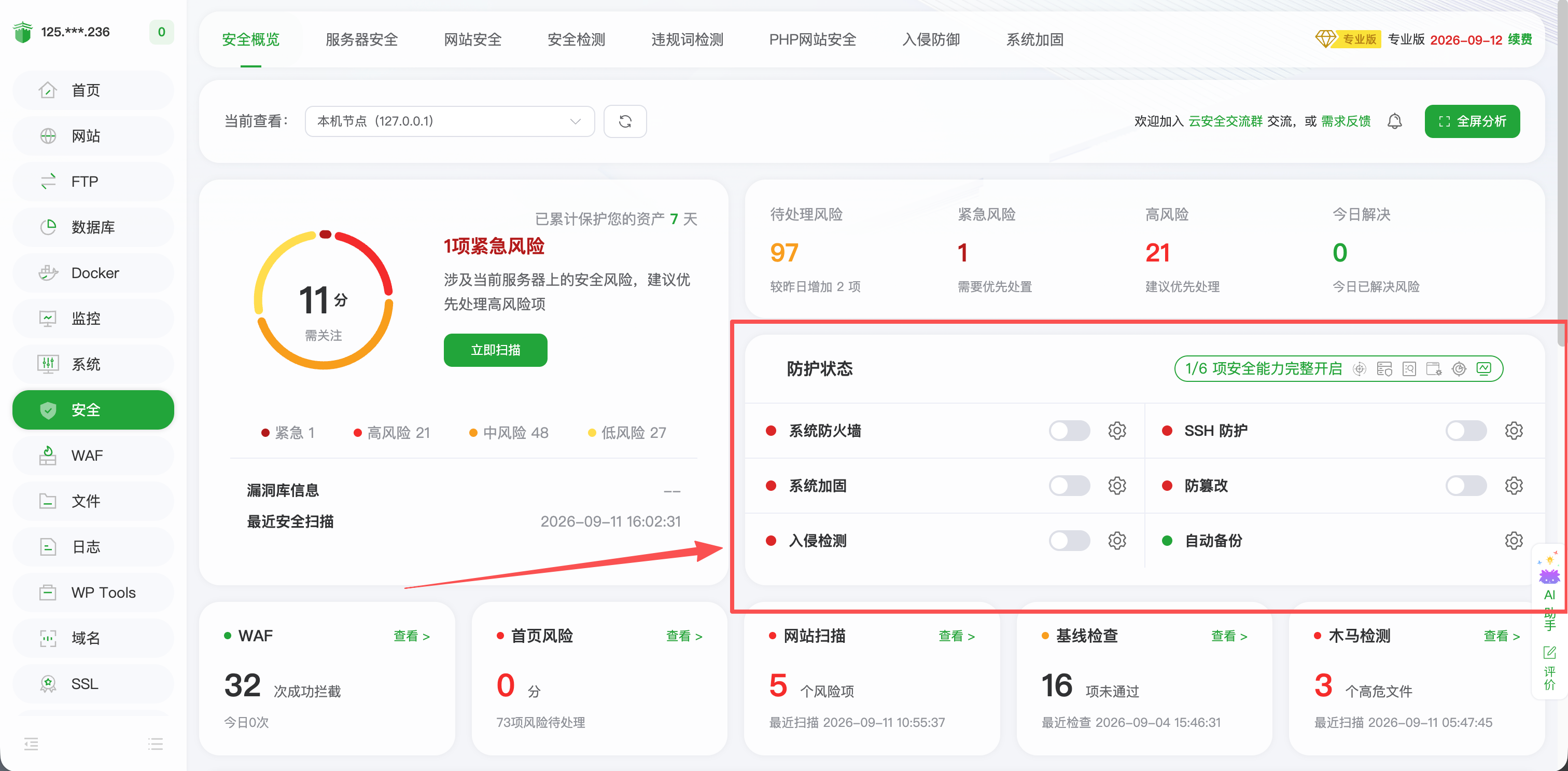Open settings gear for 入侵检测
1568x771 pixels.
click(x=1116, y=540)
